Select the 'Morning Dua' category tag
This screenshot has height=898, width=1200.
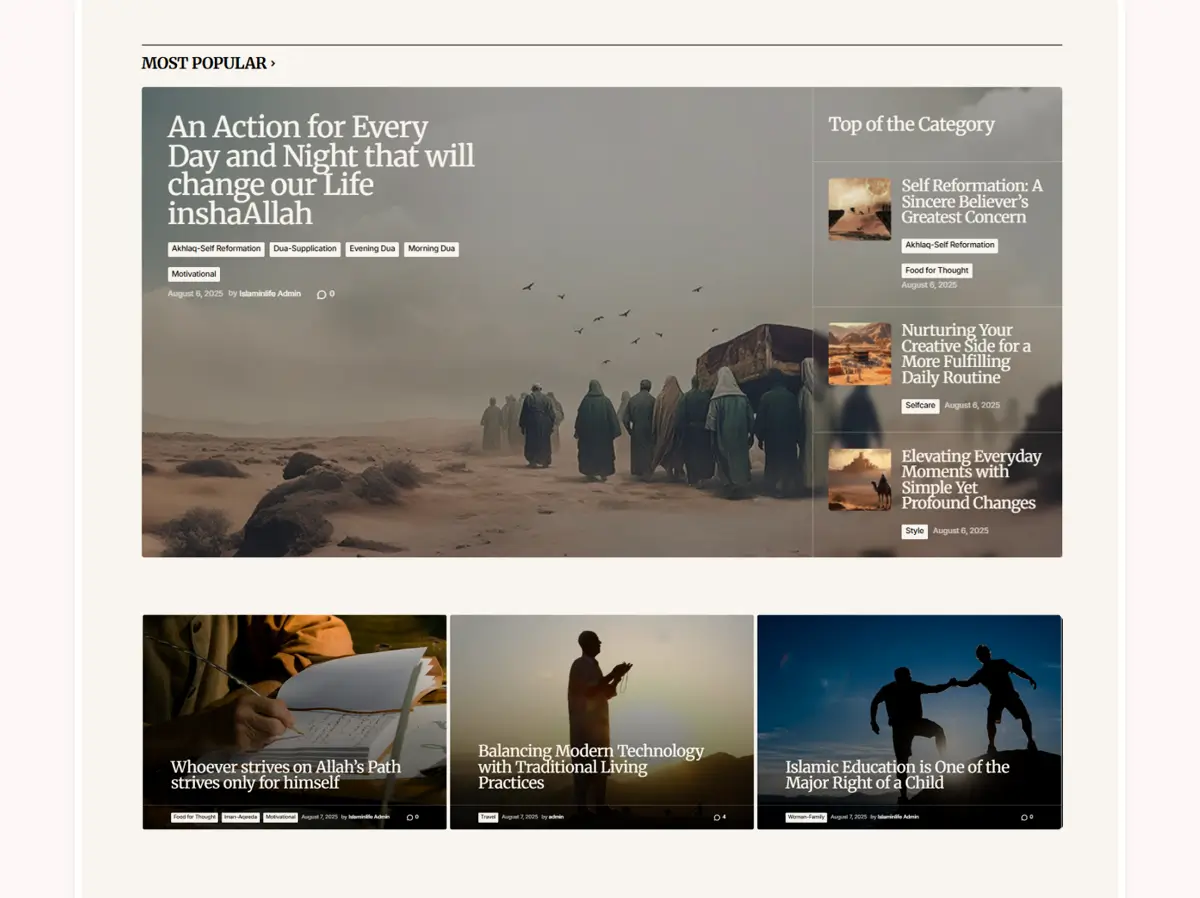click(x=431, y=249)
